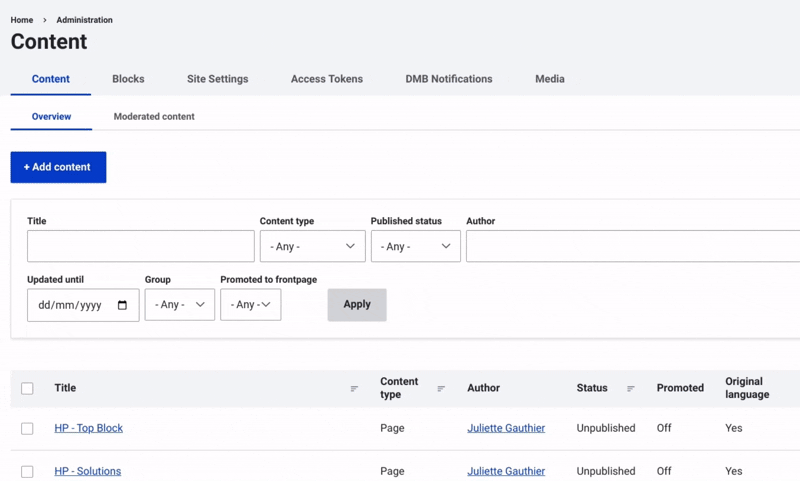The image size is (800, 481).
Task: Open the Content type dropdown
Action: [x=312, y=246]
